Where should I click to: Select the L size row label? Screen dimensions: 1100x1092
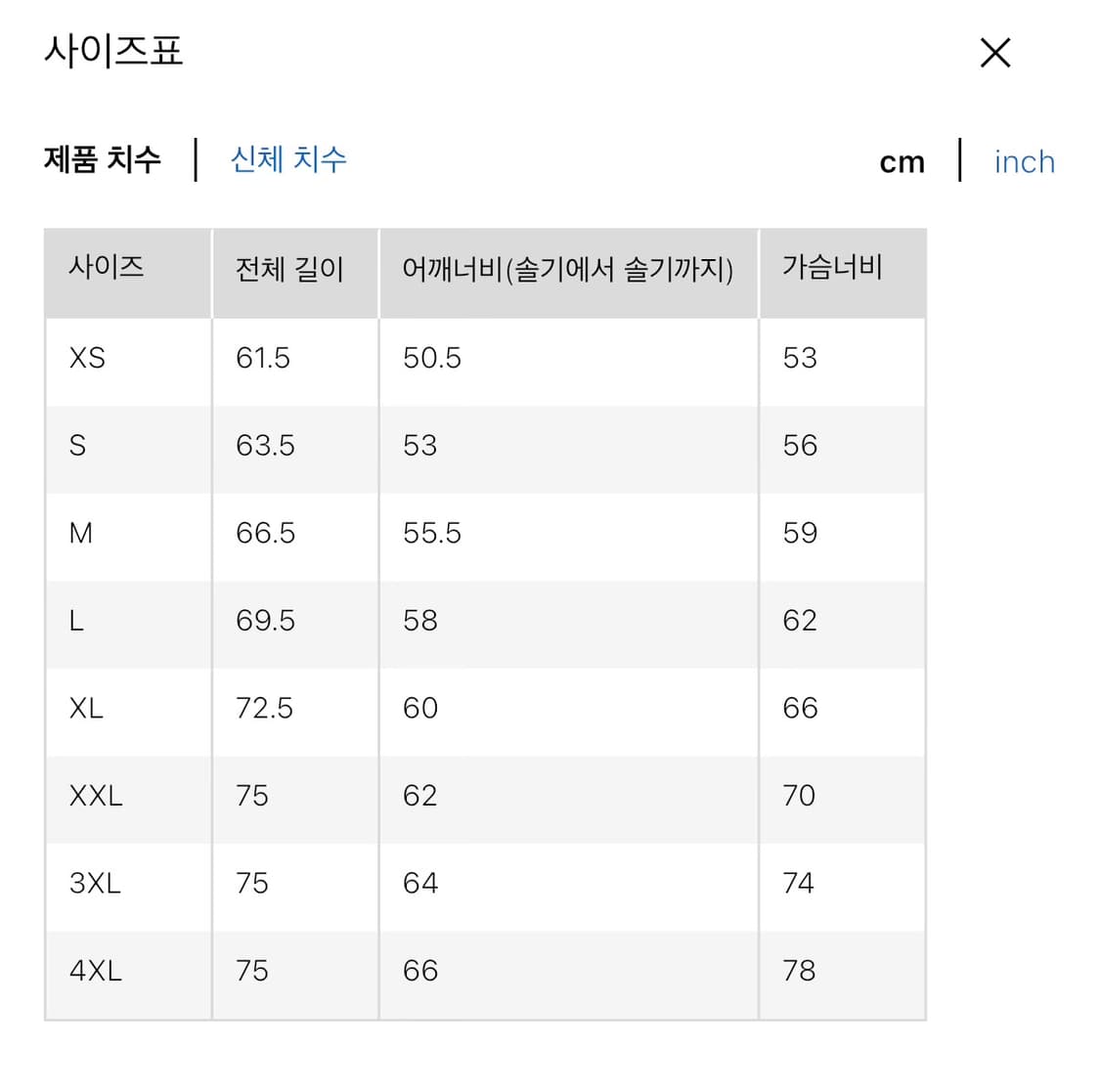(x=76, y=622)
